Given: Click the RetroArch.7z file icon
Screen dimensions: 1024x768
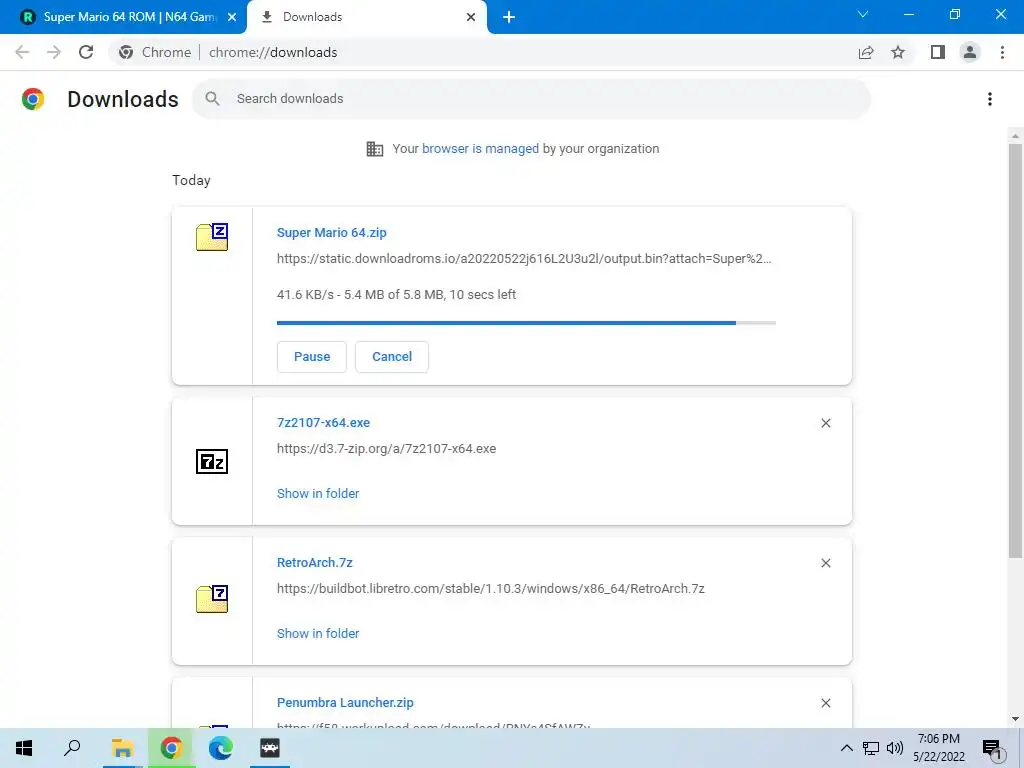Looking at the screenshot, I should point(212,599).
